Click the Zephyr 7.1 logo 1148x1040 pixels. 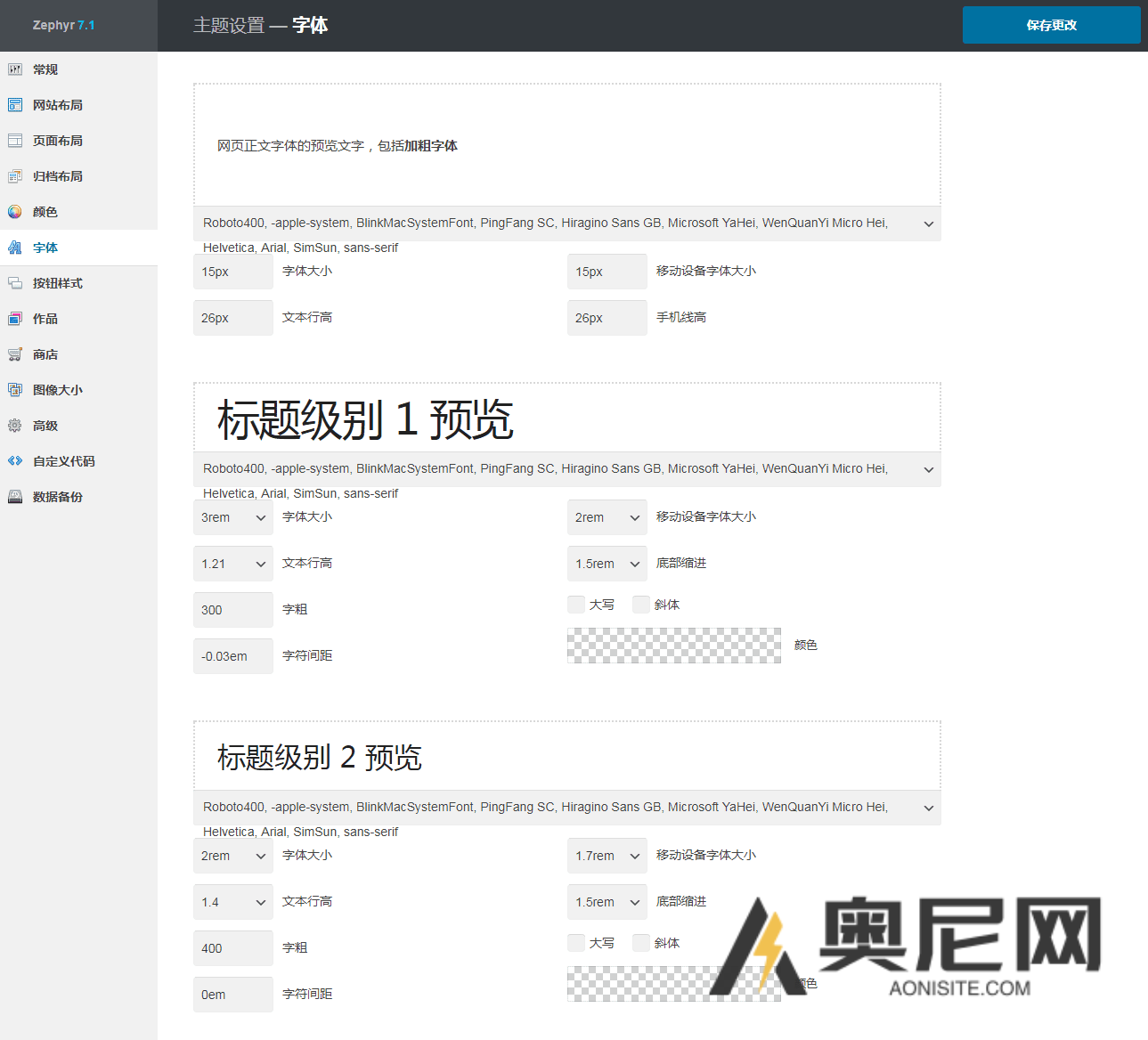click(x=62, y=25)
